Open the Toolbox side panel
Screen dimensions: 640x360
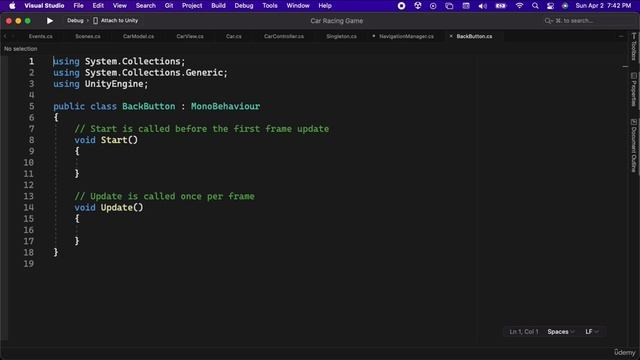tap(634, 47)
